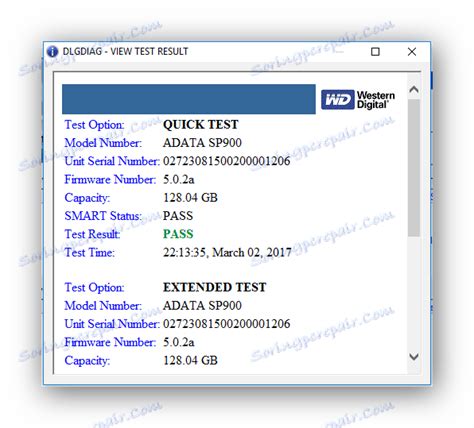Click 128.04 GB capacity under Quick Test

pos(190,198)
